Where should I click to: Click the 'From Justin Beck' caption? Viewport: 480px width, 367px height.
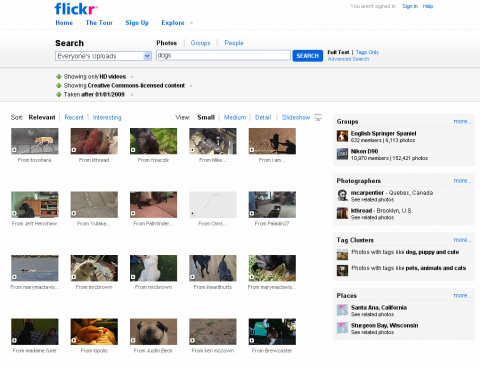point(153,351)
